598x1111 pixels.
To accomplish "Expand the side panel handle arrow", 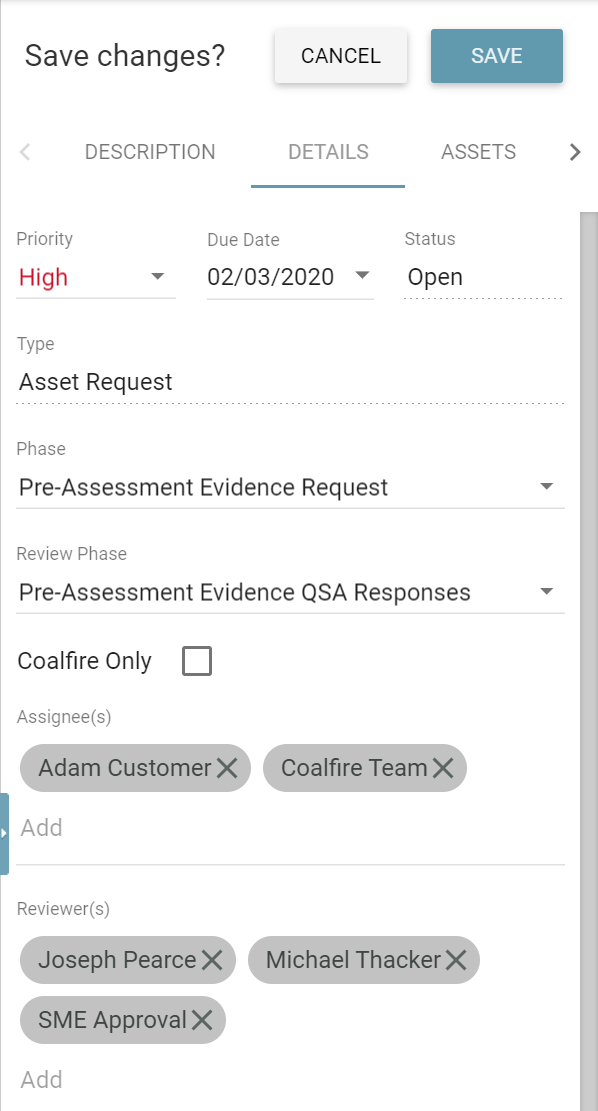I will point(4,834).
